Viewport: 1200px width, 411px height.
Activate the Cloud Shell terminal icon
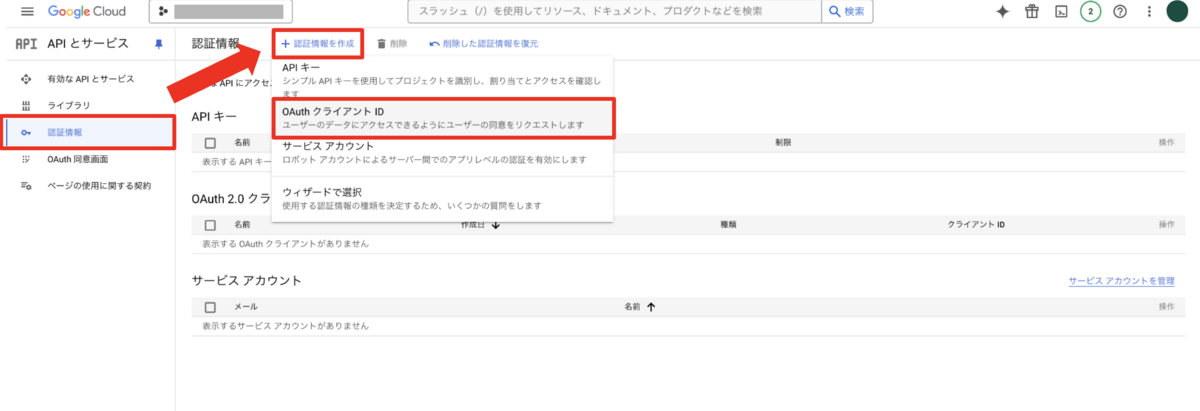[x=1061, y=11]
